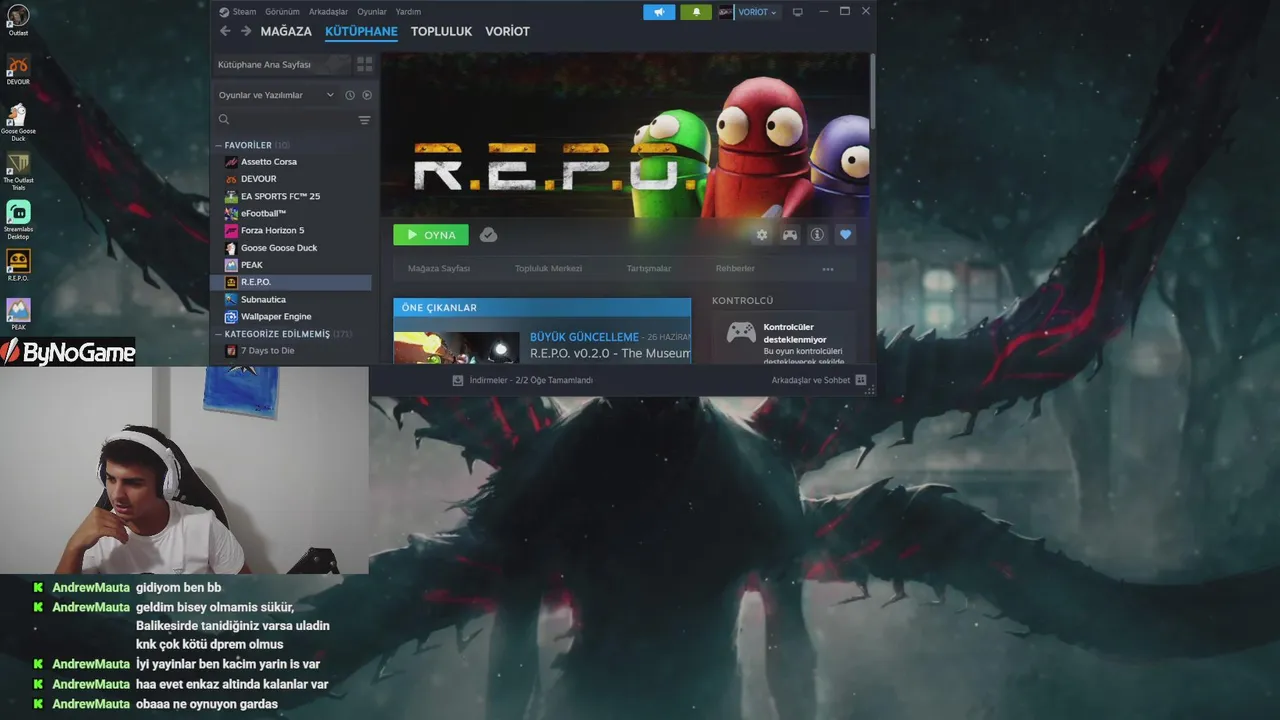
Task: Switch library to grid collections view icon
Action: tap(364, 64)
